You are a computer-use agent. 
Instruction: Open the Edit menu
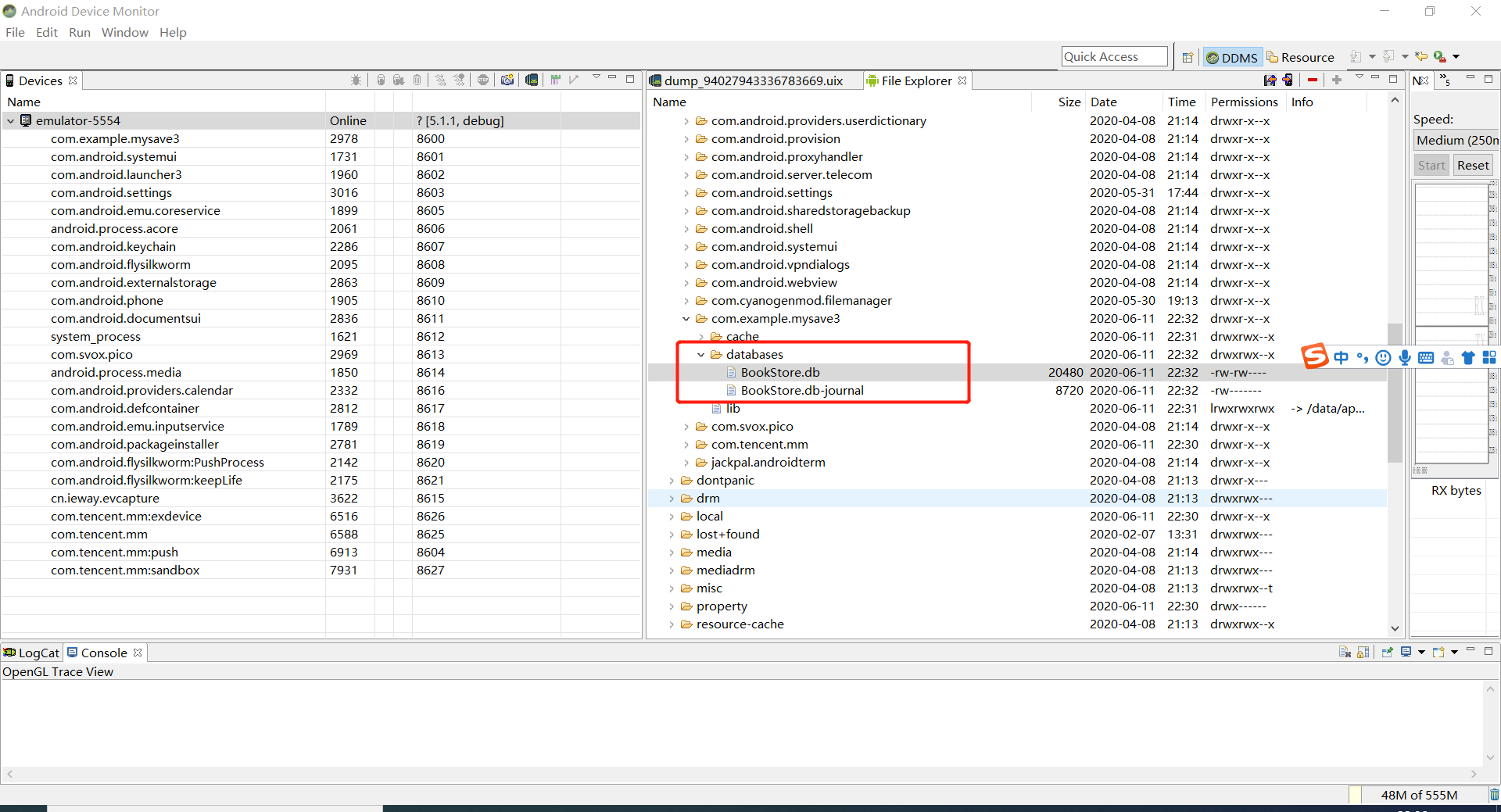(47, 32)
